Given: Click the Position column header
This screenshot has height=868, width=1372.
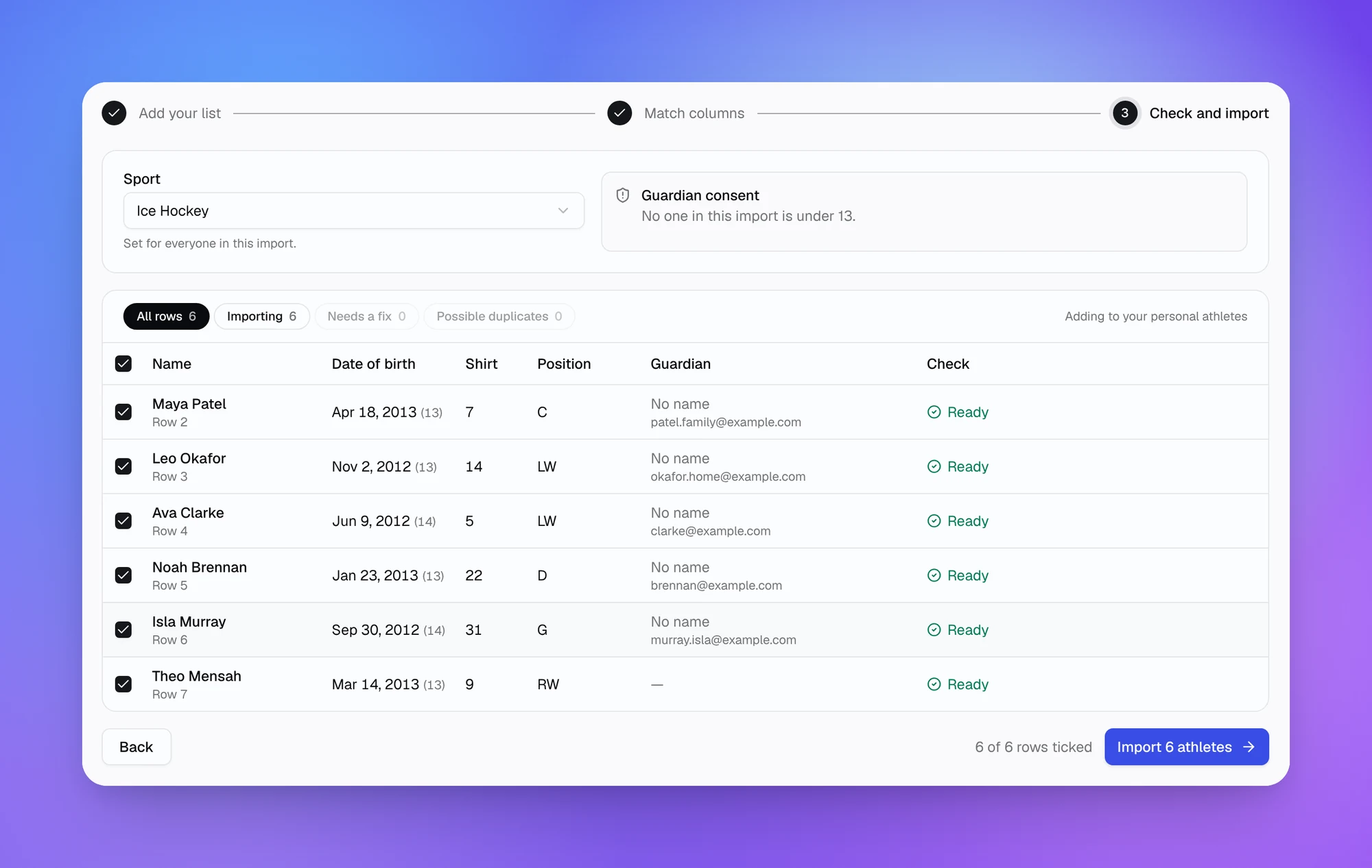Looking at the screenshot, I should coord(564,364).
